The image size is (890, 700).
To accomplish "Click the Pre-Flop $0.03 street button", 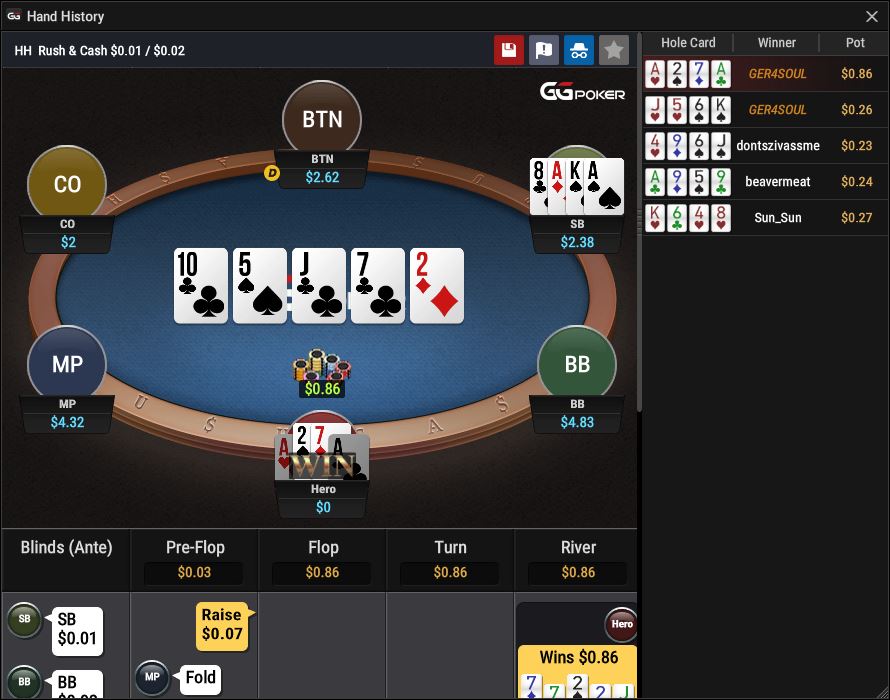I will tap(194, 559).
